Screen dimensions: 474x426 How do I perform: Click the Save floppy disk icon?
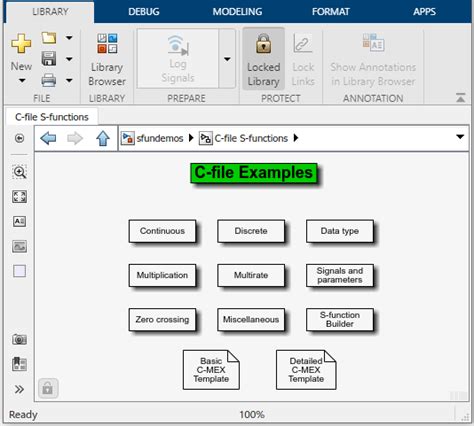click(49, 59)
